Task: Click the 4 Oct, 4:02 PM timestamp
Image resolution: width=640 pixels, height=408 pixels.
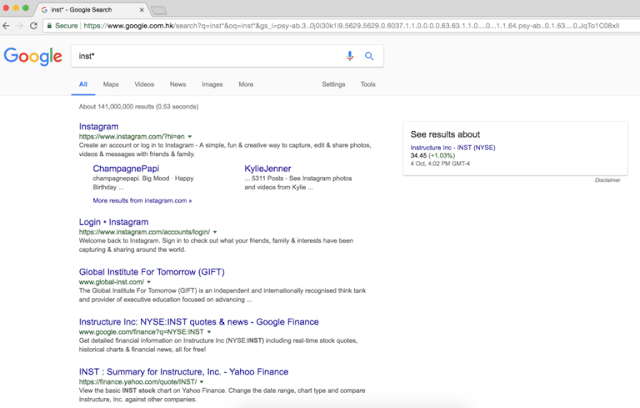Action: [440, 164]
